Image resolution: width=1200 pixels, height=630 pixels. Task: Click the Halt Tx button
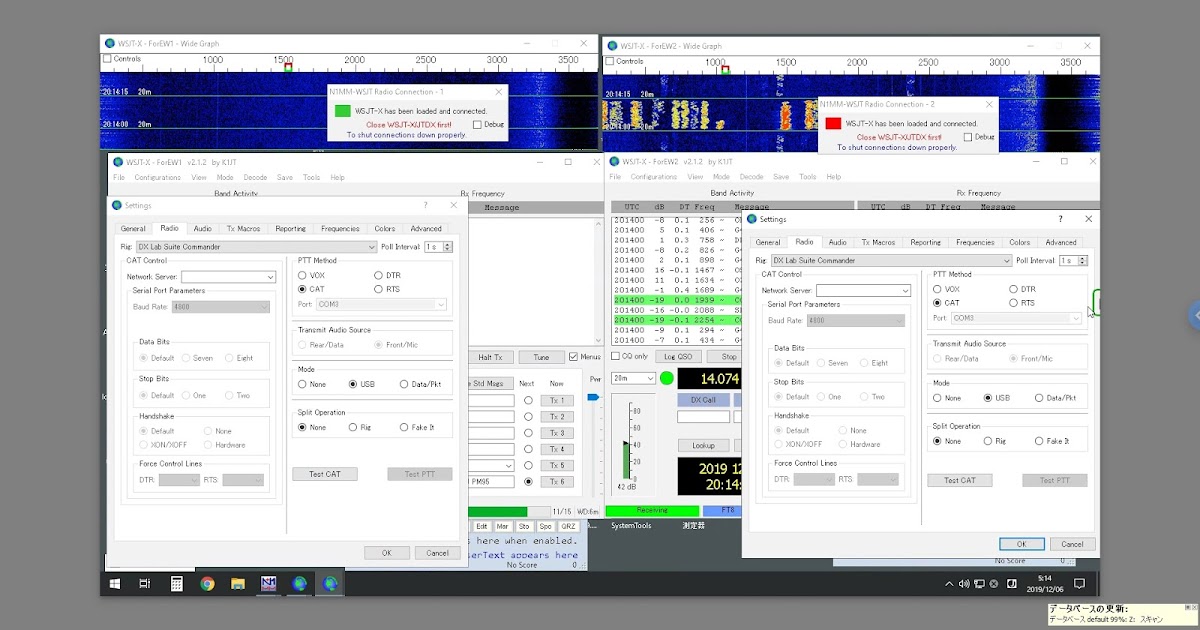coord(491,357)
